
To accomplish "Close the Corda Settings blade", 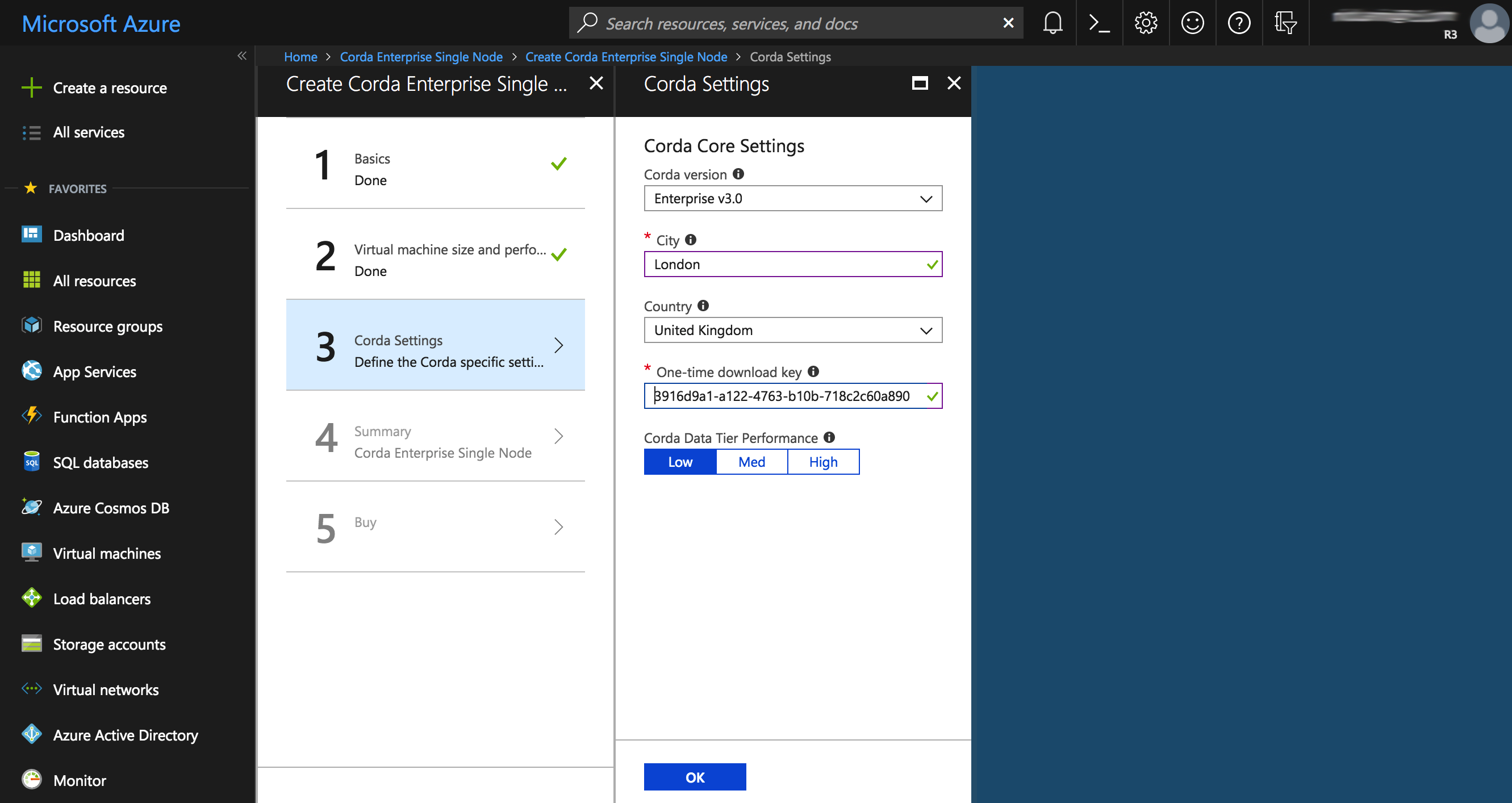I will (954, 83).
